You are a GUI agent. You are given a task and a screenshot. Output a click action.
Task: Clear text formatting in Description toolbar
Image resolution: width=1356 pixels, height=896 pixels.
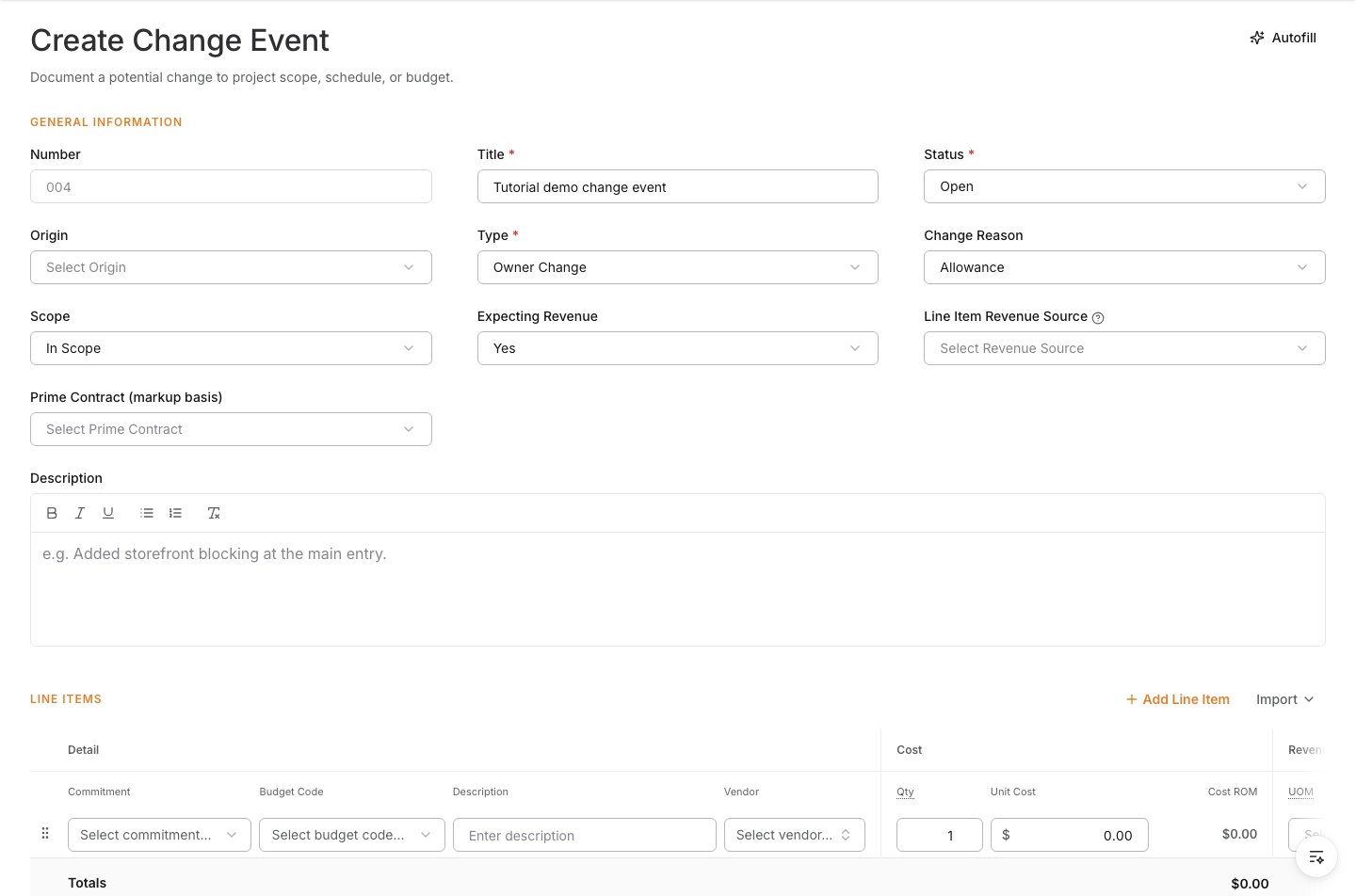point(214,513)
